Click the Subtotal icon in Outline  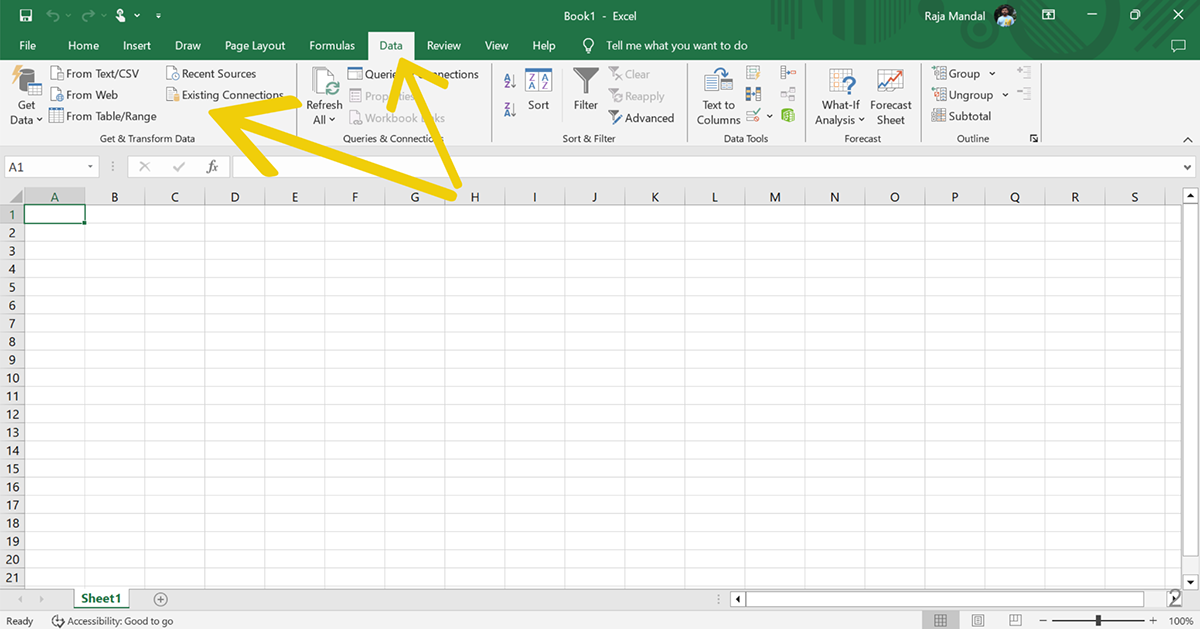click(938, 116)
